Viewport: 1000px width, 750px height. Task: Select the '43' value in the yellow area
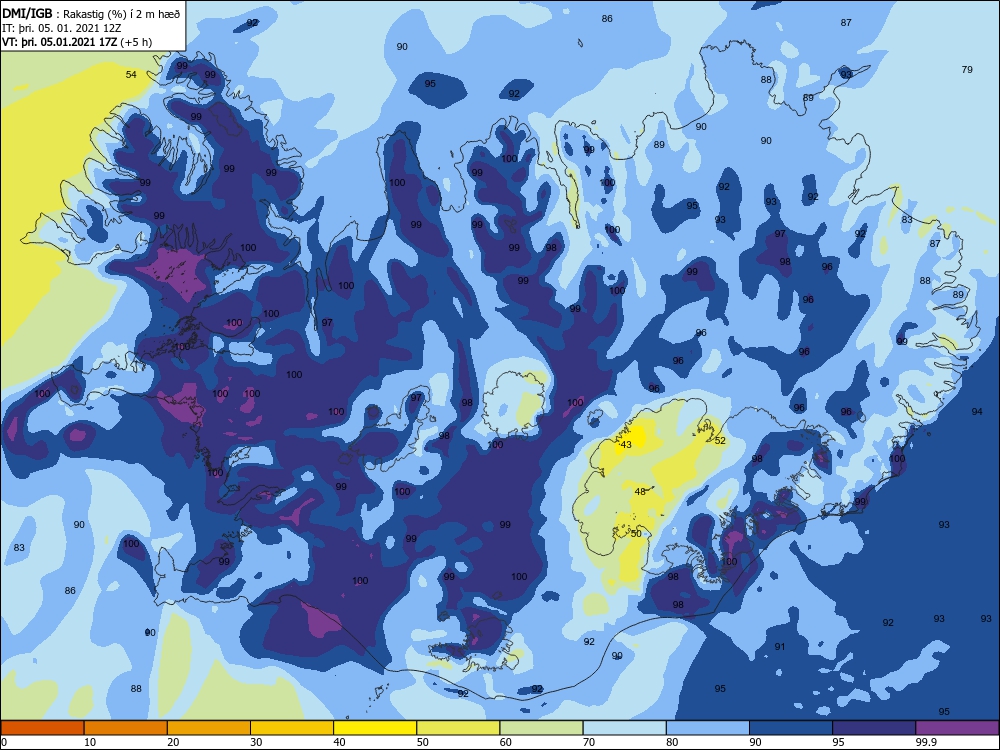pyautogui.click(x=626, y=445)
